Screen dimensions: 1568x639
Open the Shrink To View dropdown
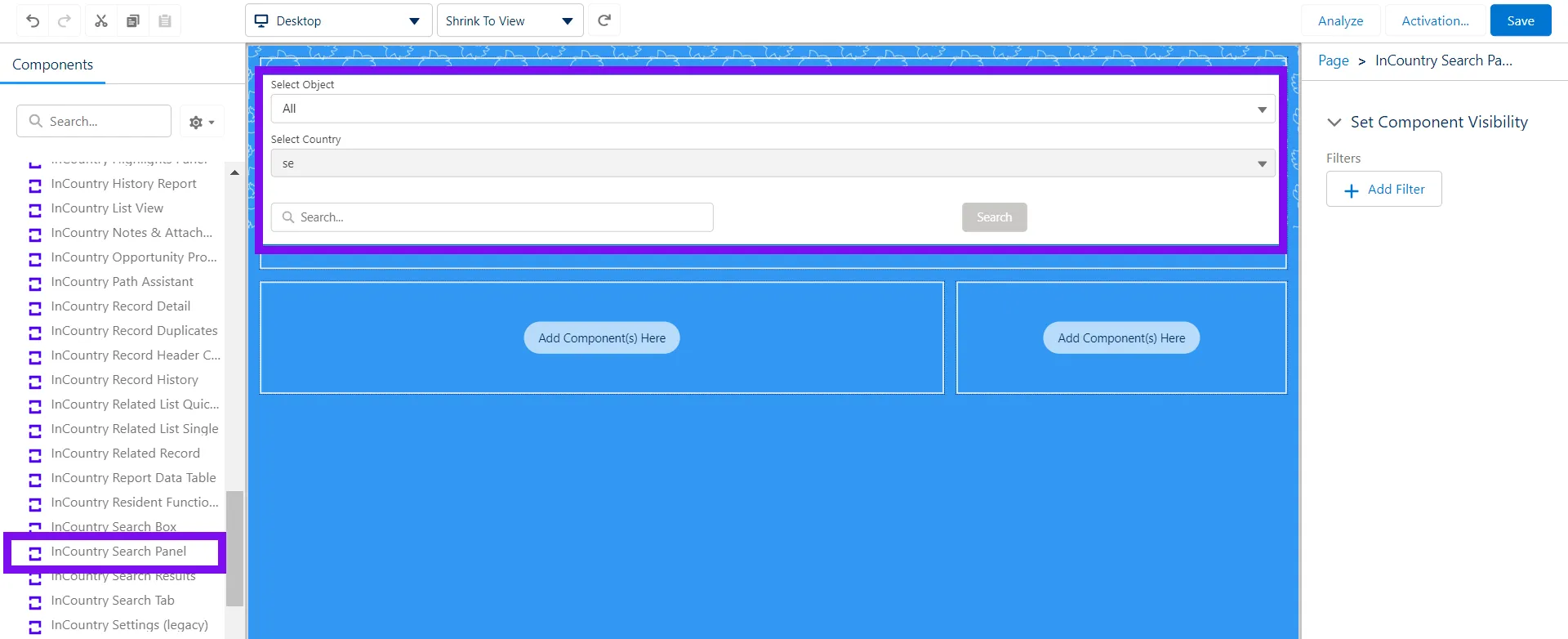[x=510, y=21]
